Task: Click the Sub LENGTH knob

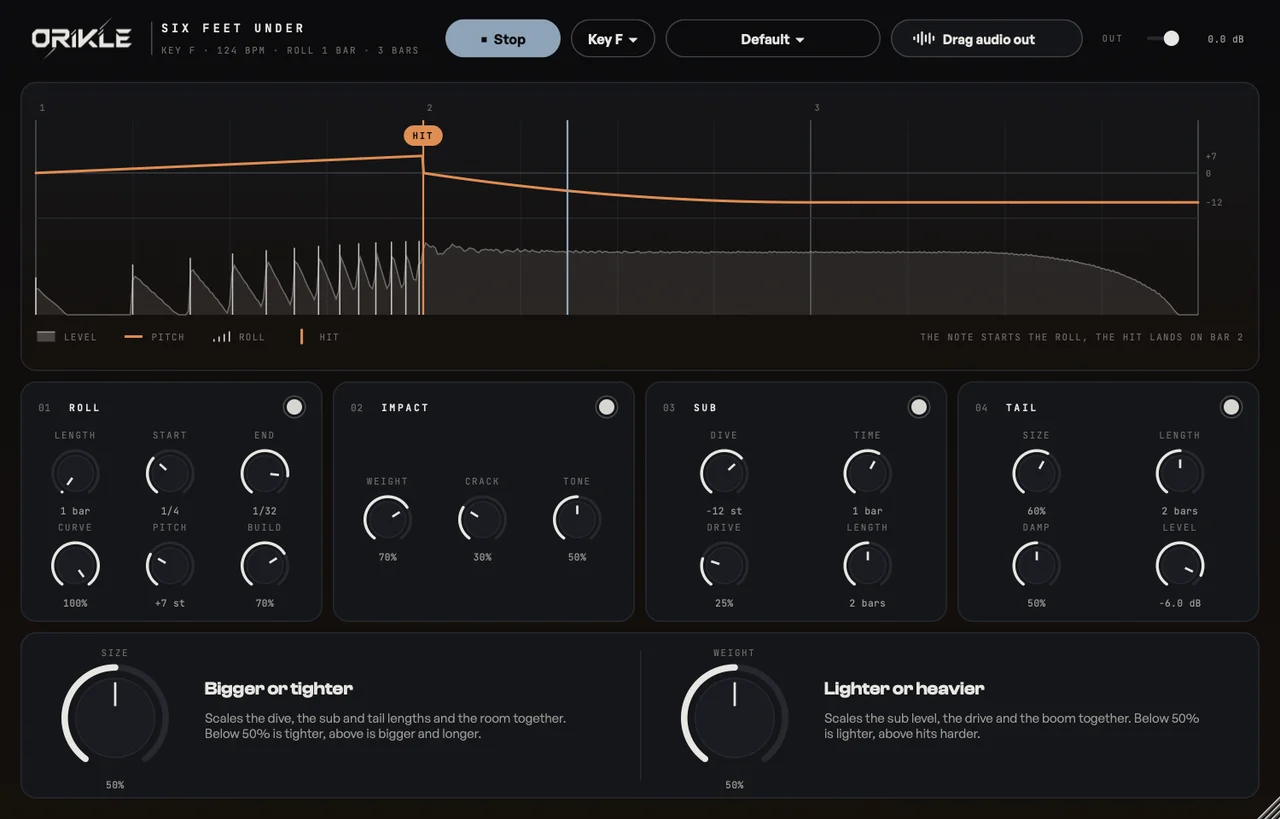Action: point(867,565)
